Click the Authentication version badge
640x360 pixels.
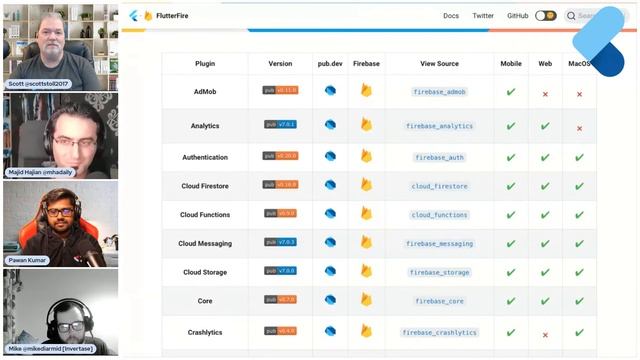pyautogui.click(x=280, y=156)
